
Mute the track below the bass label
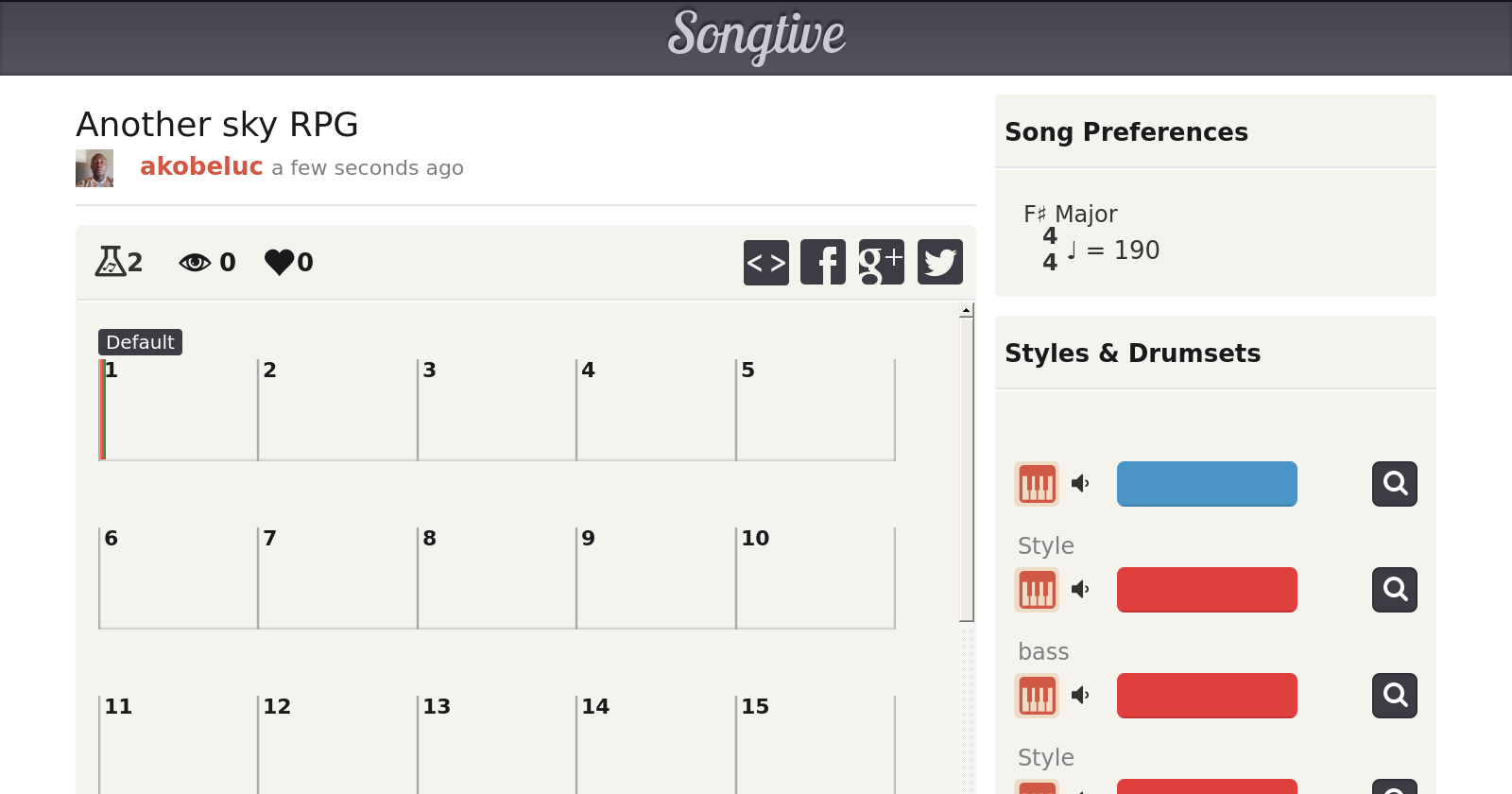[x=1080, y=696]
